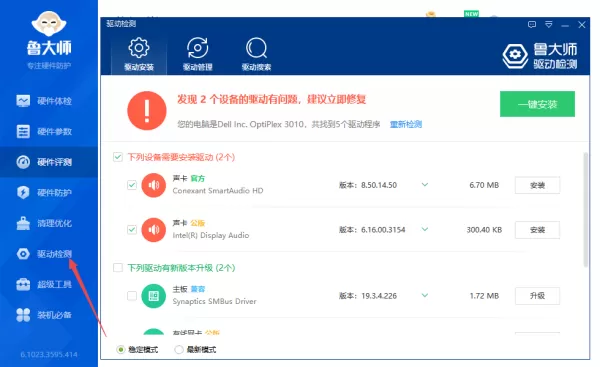The image size is (600, 367).
Task: Open 硬件体检 in the sidebar
Action: coord(44,101)
